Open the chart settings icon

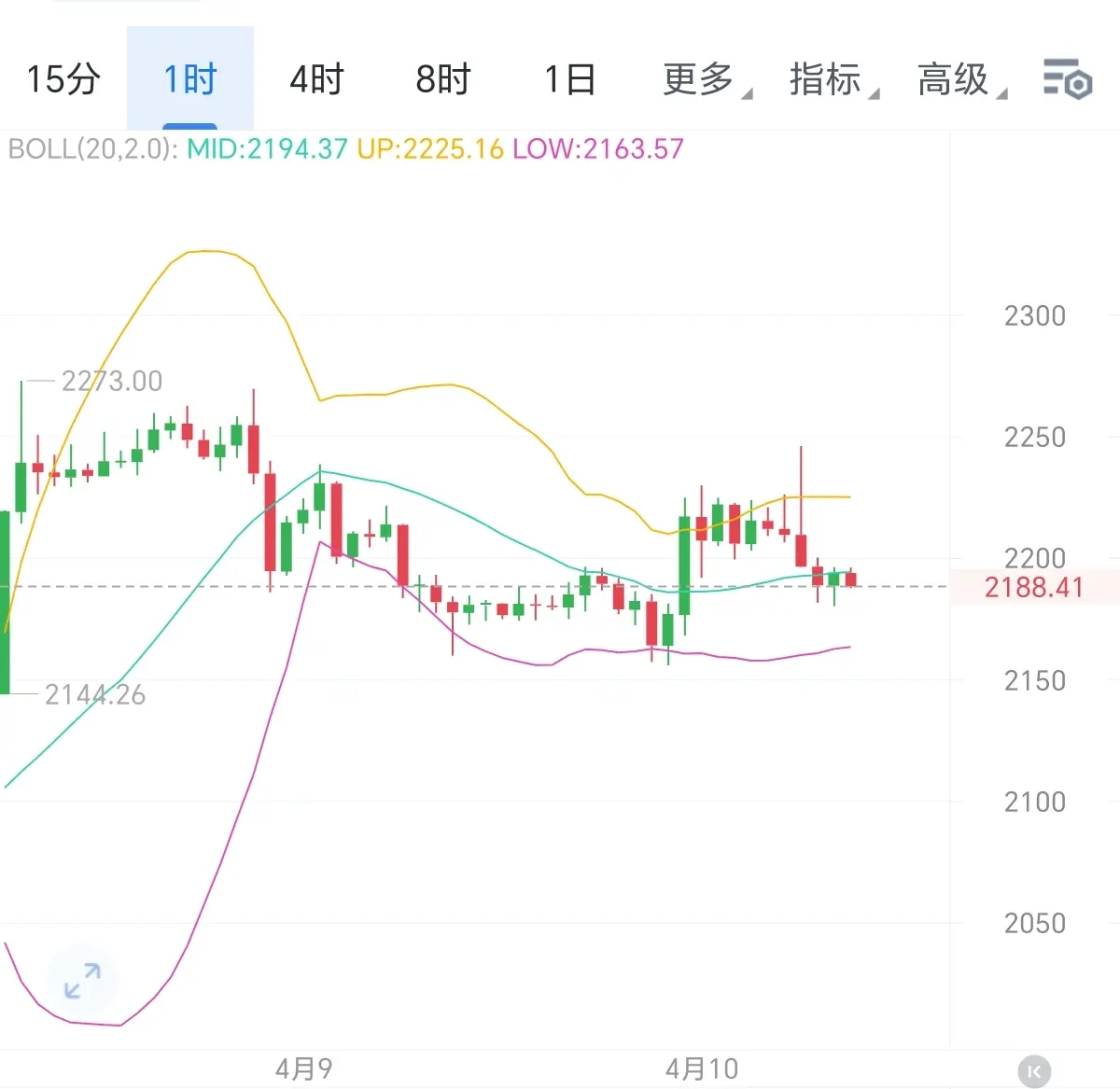pyautogui.click(x=1067, y=78)
